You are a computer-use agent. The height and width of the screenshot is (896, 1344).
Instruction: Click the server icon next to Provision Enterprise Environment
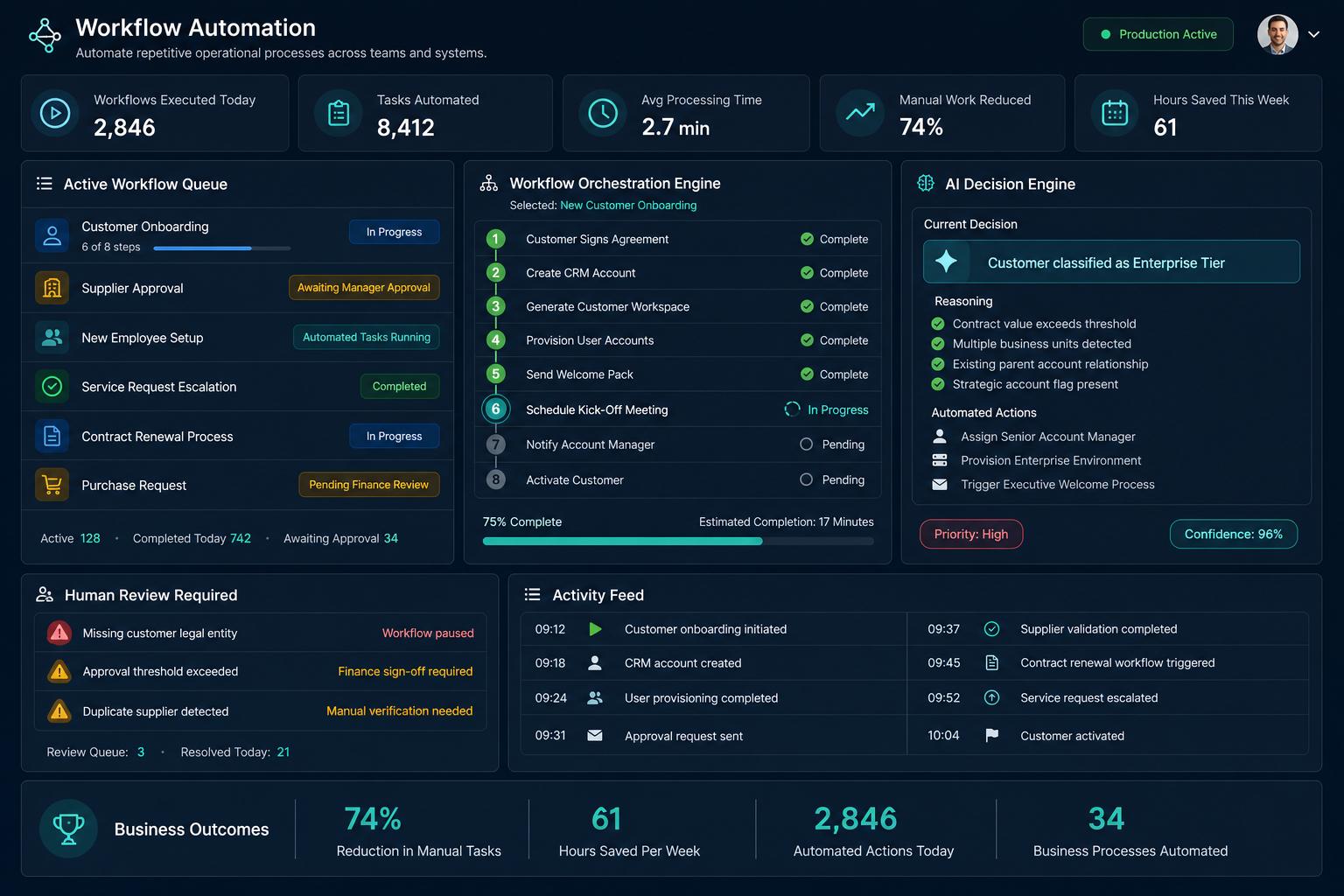pos(940,460)
